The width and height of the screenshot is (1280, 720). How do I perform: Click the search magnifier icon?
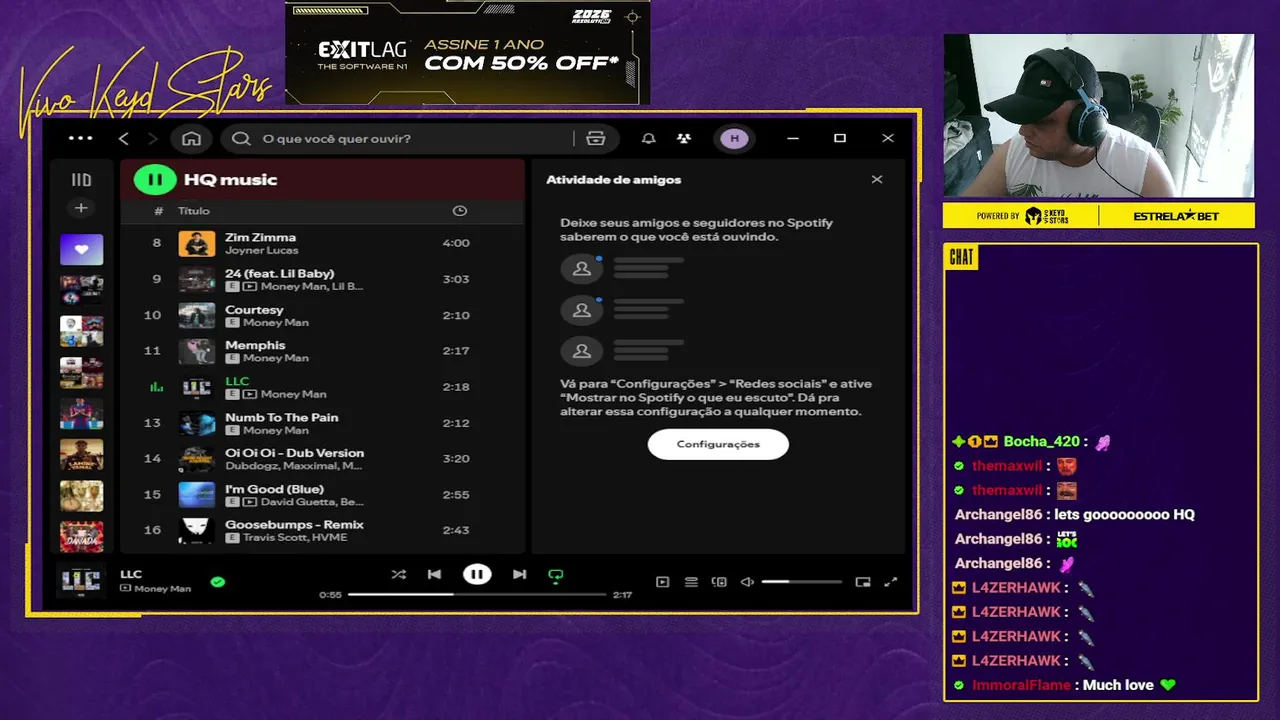point(241,138)
